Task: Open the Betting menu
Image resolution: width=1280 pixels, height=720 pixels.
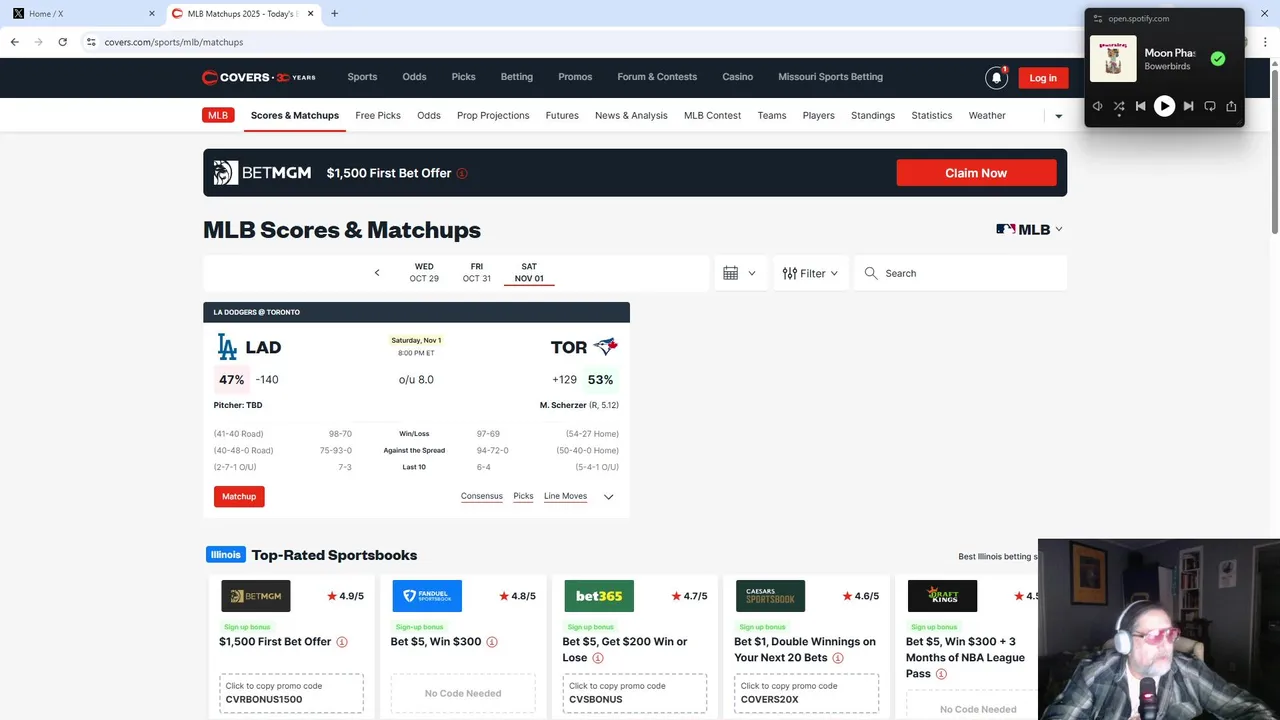Action: 517,77
